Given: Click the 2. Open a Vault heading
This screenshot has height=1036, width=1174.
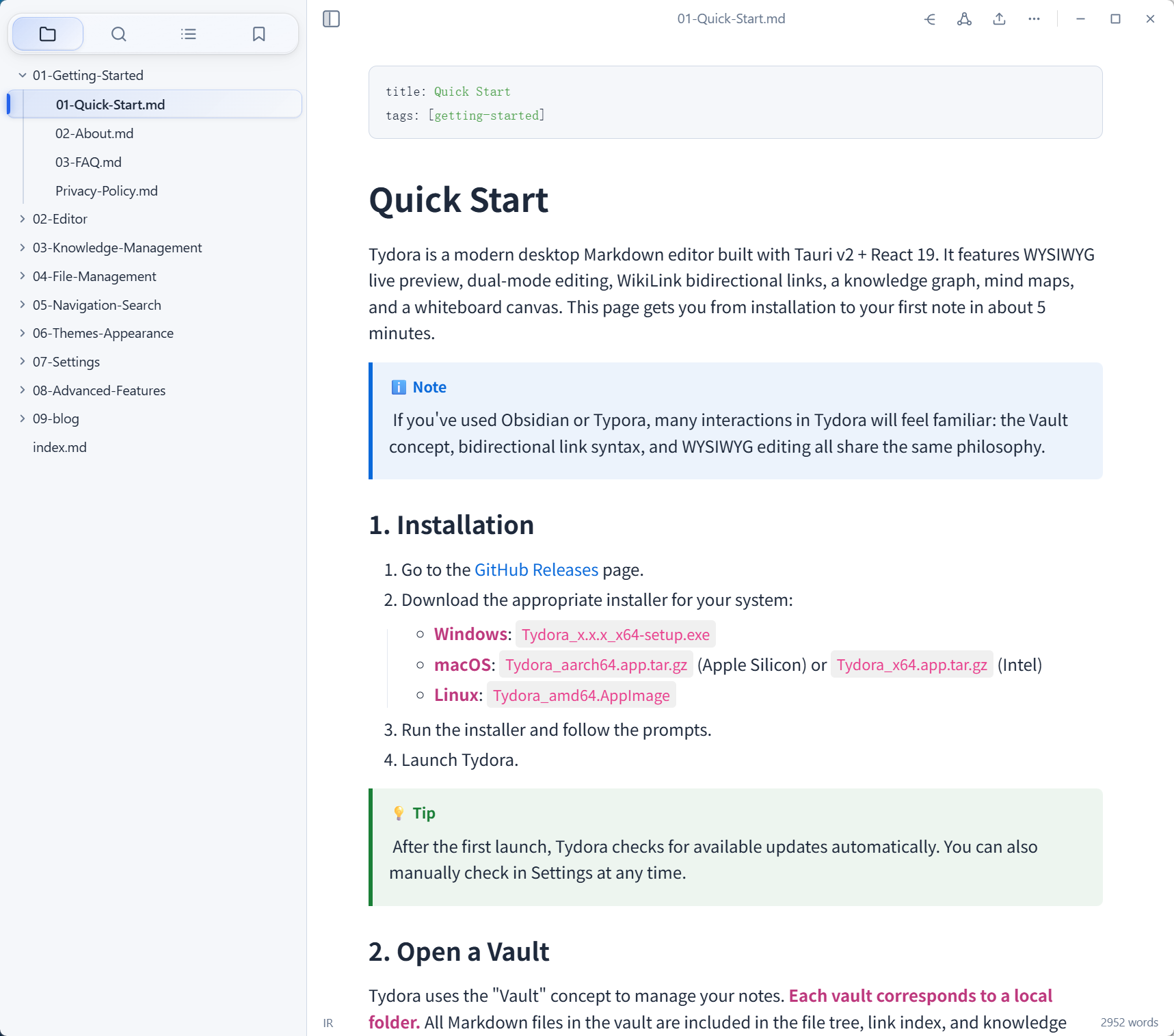Looking at the screenshot, I should (459, 952).
